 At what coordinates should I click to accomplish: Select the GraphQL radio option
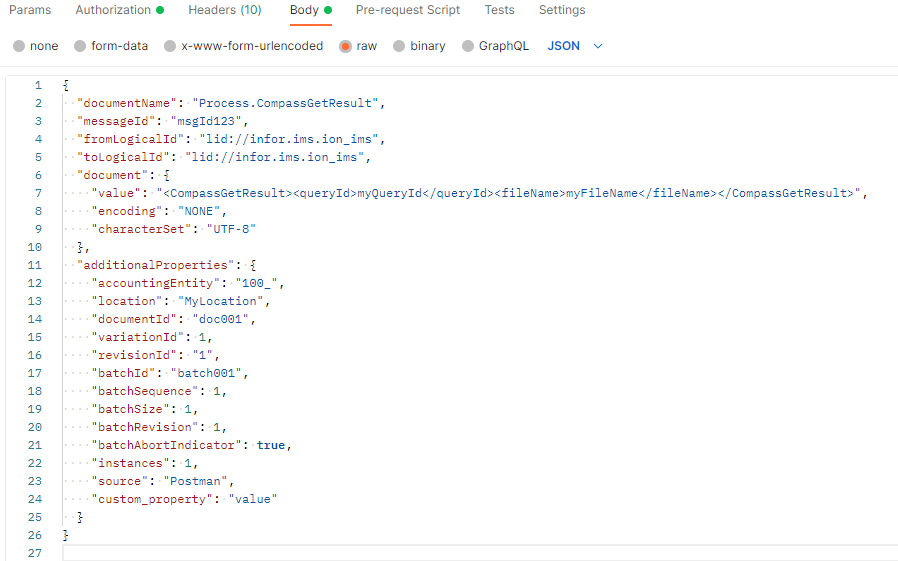(495, 46)
